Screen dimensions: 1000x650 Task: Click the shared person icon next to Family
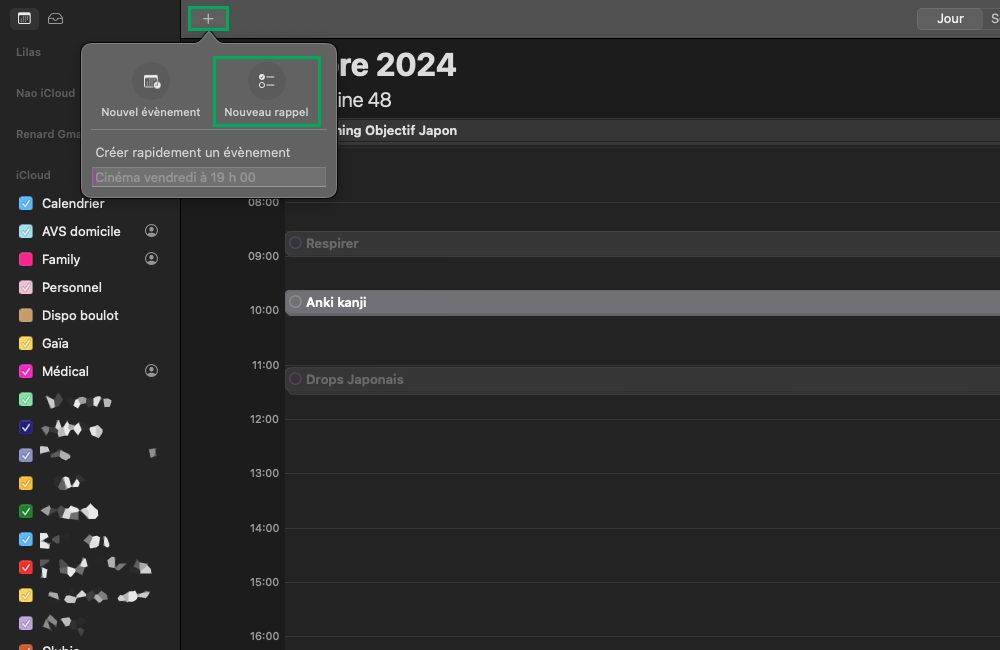151,259
